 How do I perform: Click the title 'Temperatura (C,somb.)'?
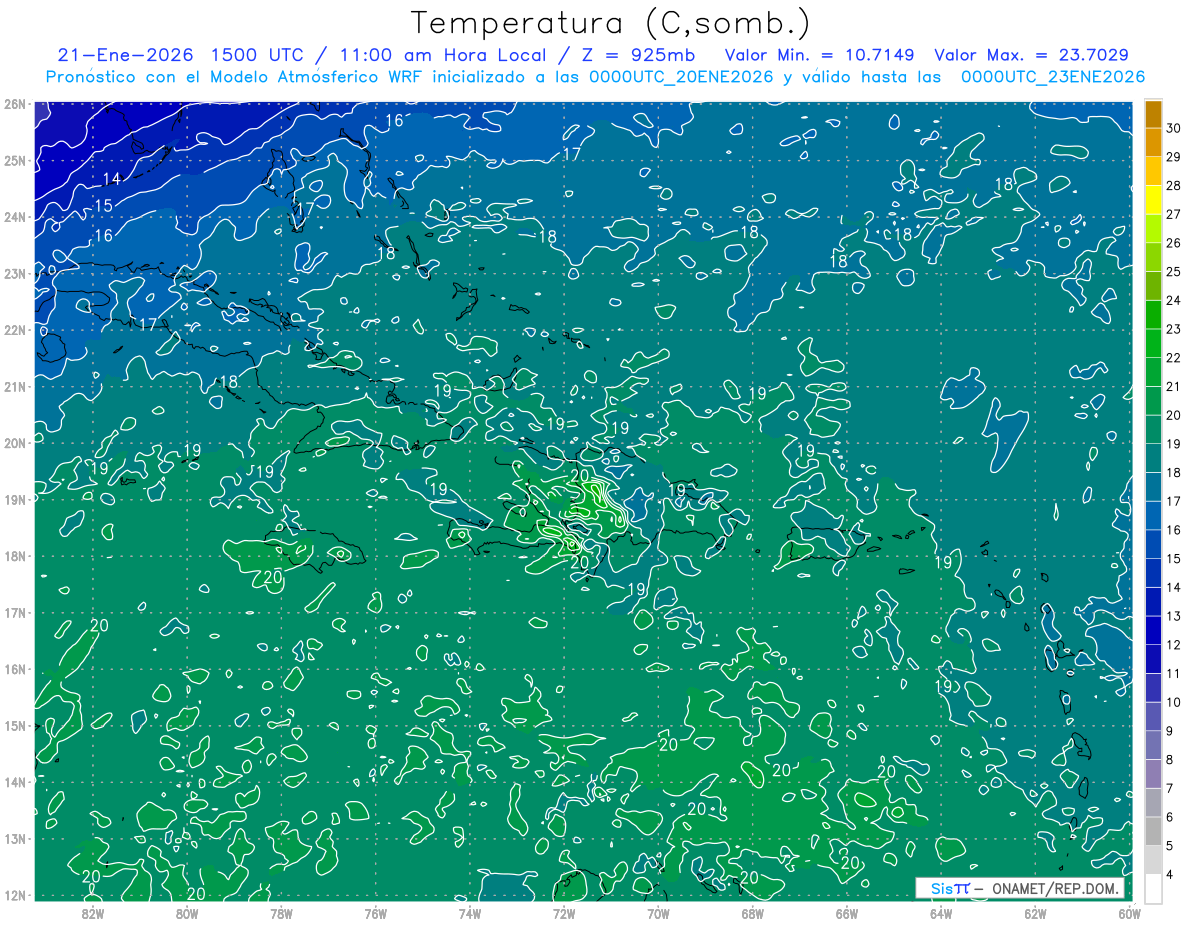click(x=611, y=23)
